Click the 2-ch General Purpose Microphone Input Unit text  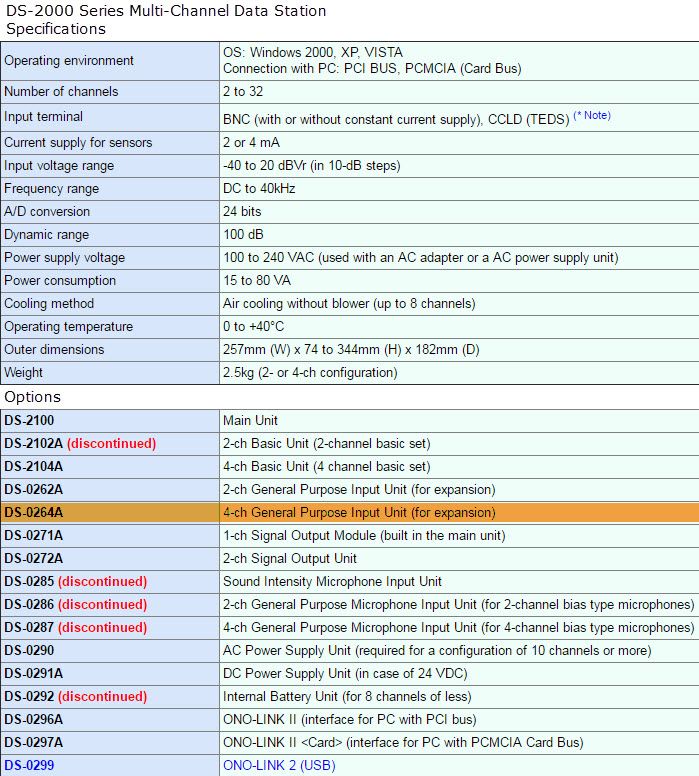tap(458, 604)
